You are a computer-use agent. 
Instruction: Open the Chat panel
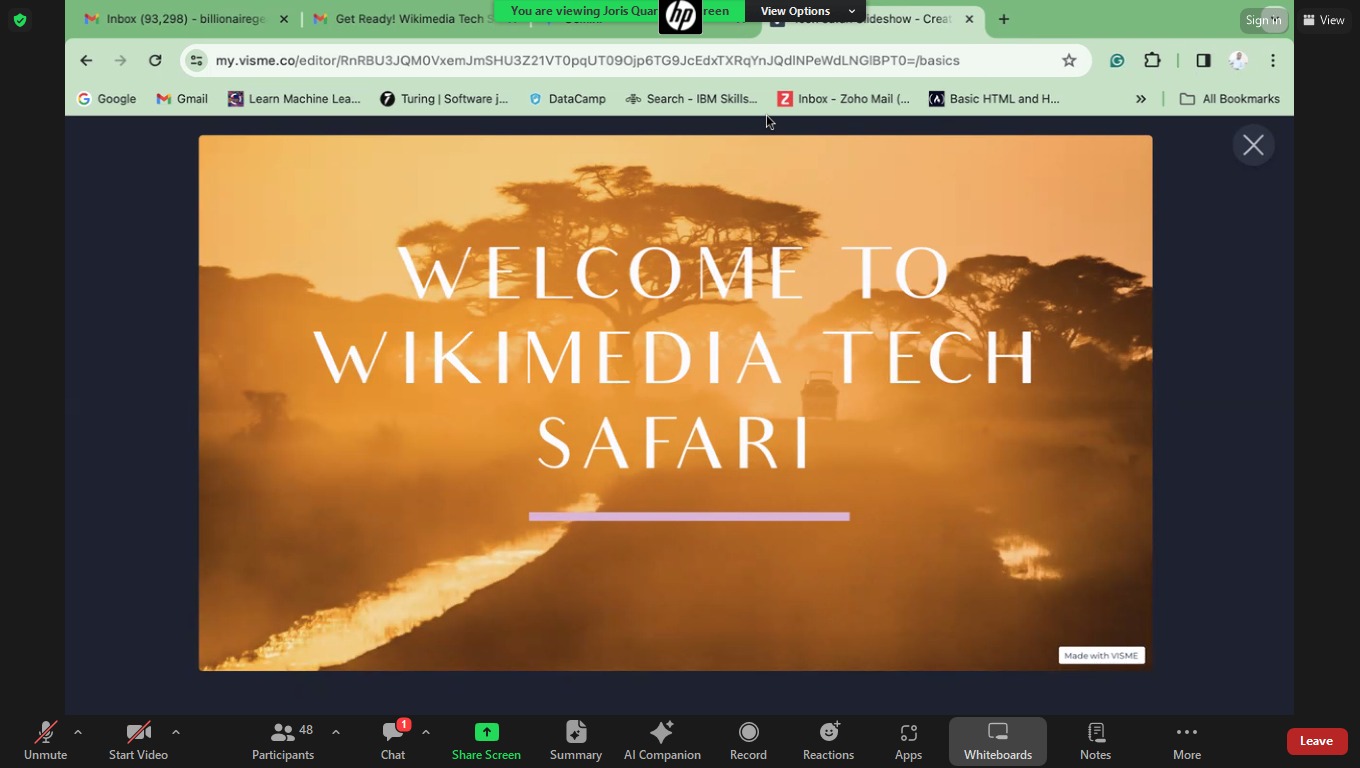393,741
